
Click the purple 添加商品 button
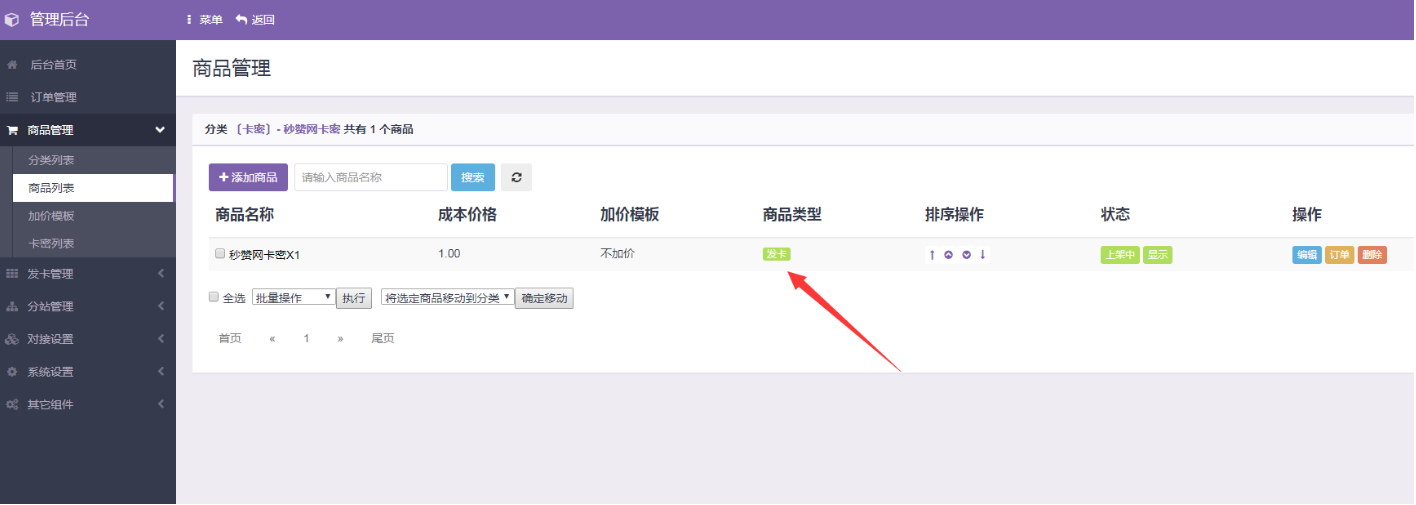click(248, 177)
